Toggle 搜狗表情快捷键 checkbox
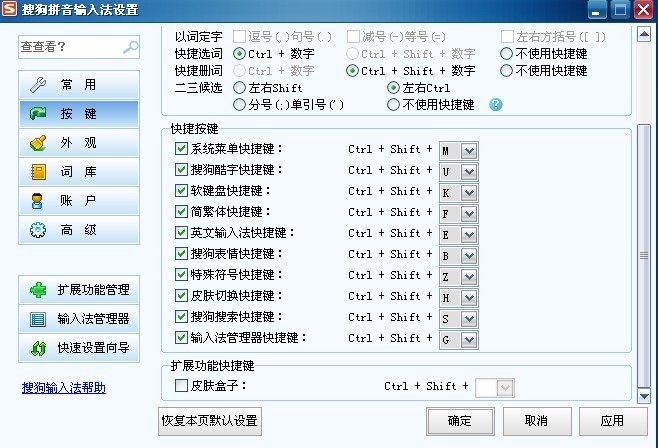Screen dimensions: 658x448 [181, 253]
